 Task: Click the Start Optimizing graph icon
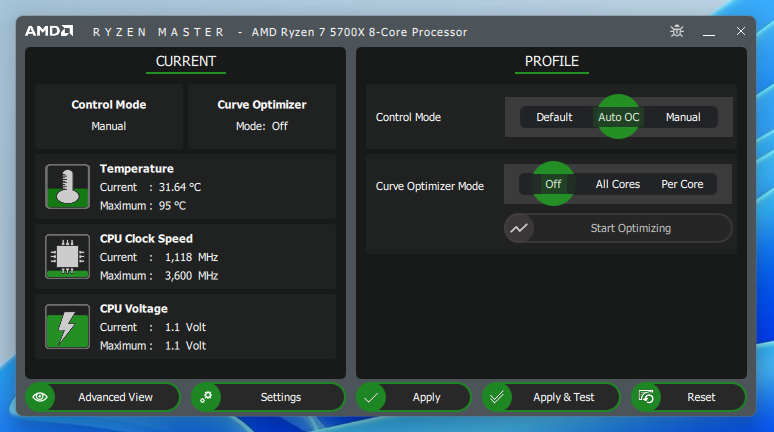tap(519, 228)
